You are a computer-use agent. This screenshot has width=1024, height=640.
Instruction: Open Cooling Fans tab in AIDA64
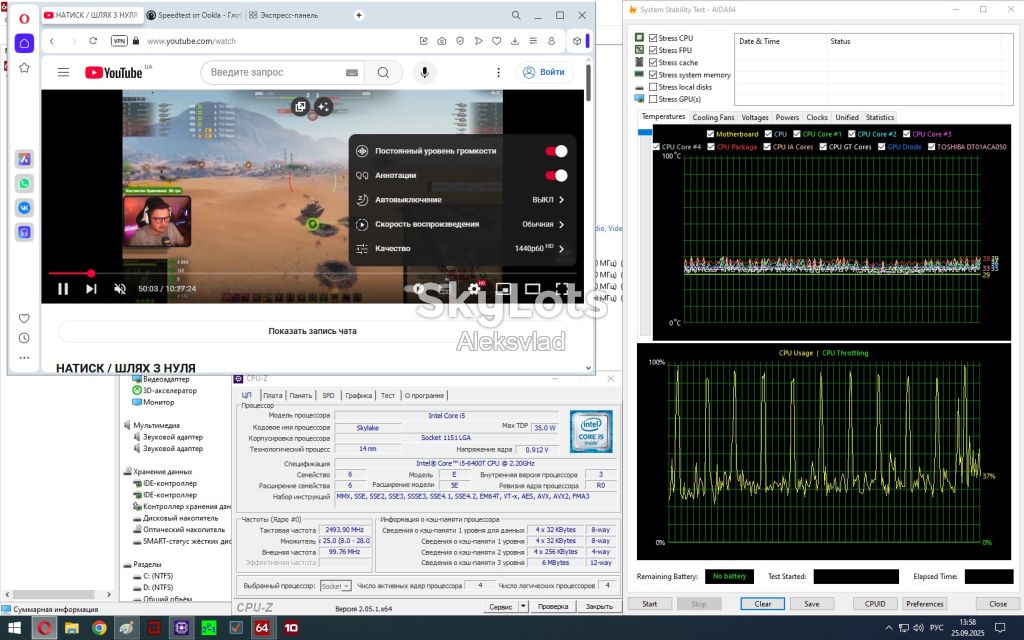[713, 118]
